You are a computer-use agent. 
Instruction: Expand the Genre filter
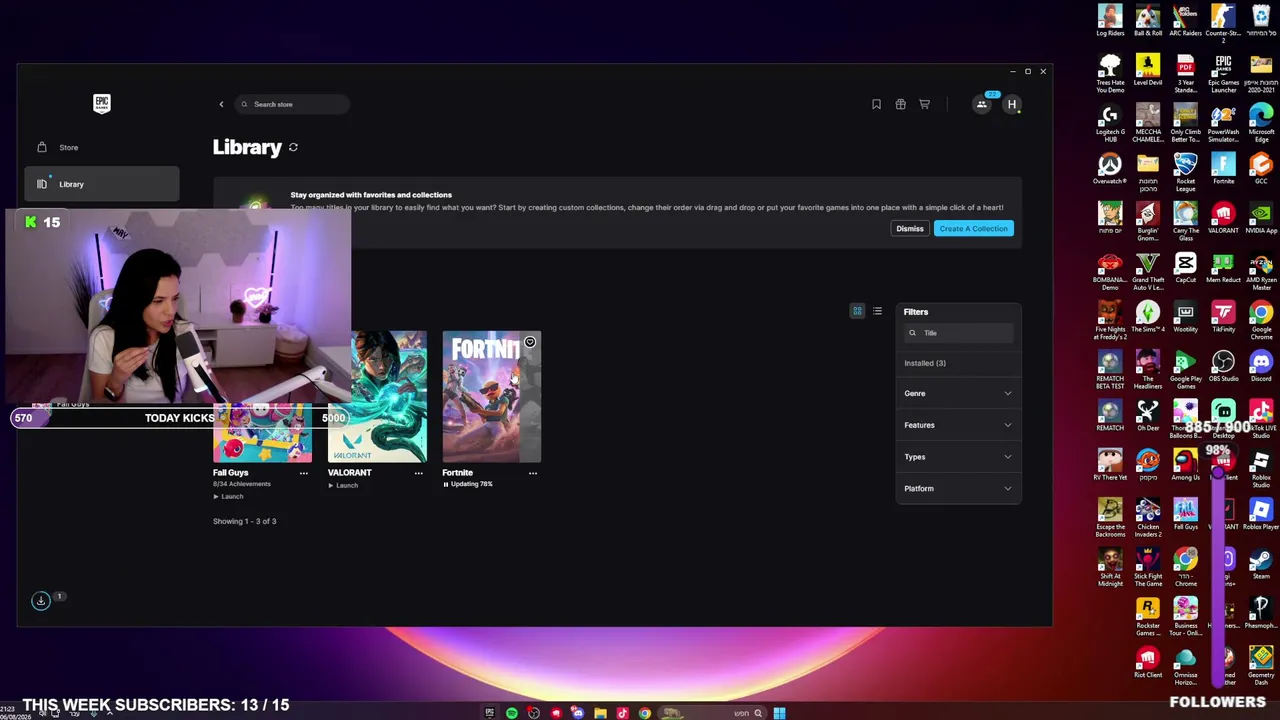[958, 393]
